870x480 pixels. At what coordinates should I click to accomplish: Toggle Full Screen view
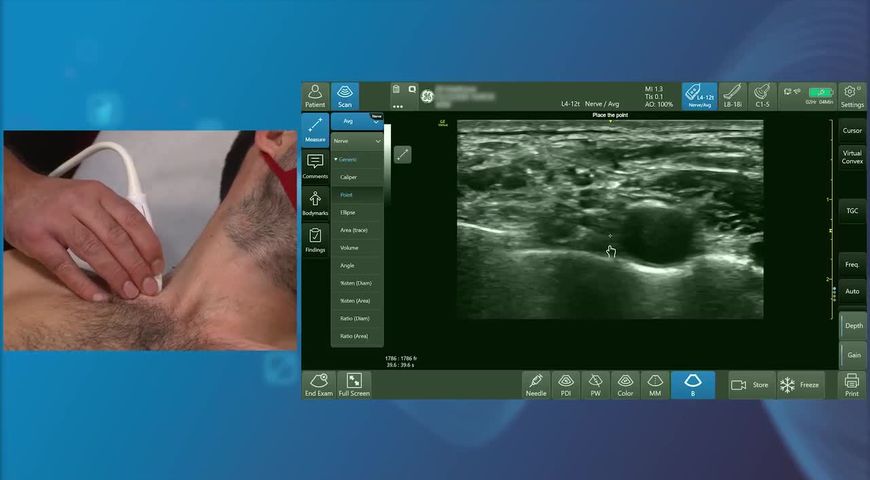[354, 385]
